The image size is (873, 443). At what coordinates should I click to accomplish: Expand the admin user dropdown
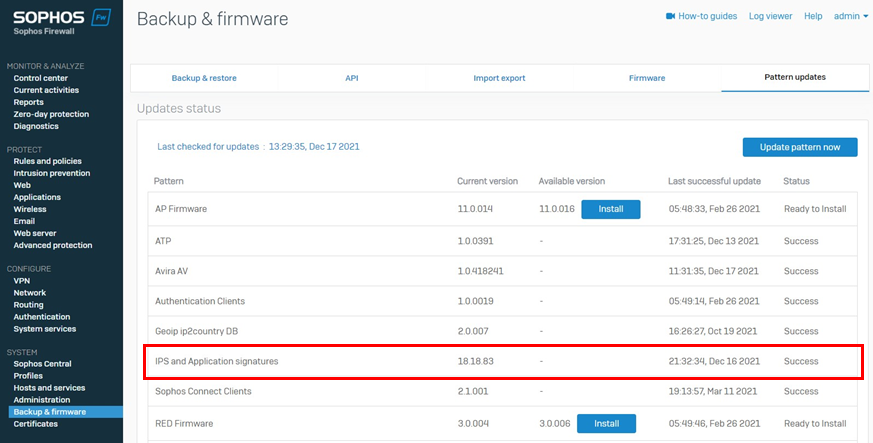[851, 16]
